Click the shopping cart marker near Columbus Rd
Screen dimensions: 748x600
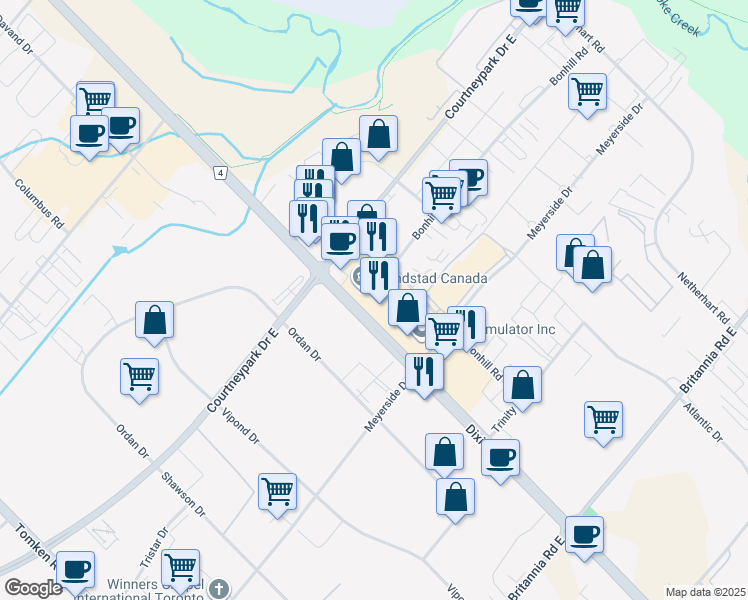[95, 100]
